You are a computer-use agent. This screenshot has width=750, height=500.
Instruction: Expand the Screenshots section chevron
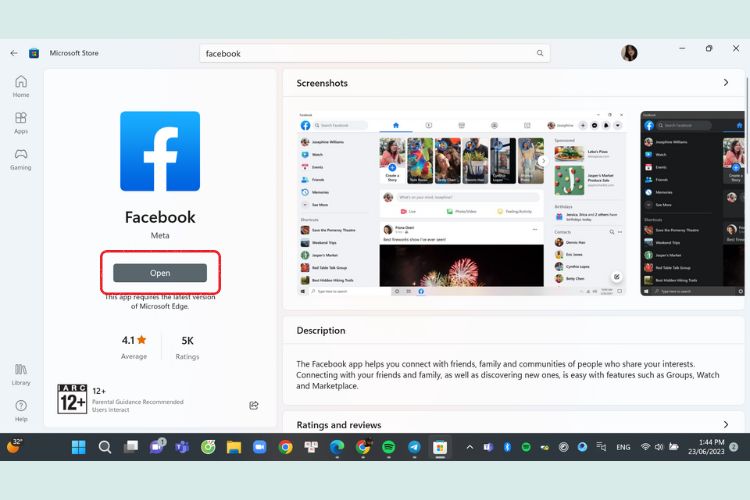pos(726,83)
